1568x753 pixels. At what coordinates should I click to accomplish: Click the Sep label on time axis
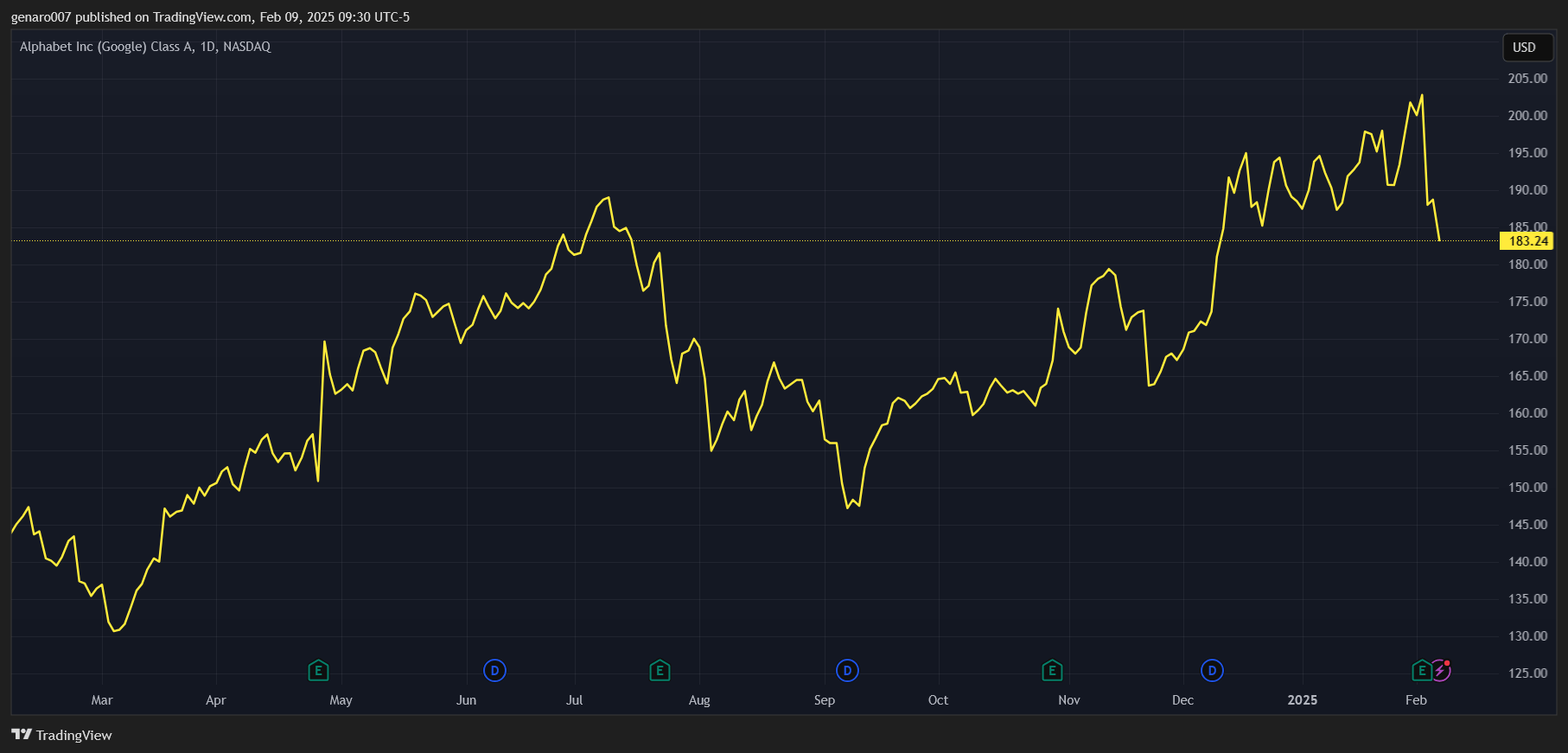pyautogui.click(x=825, y=700)
